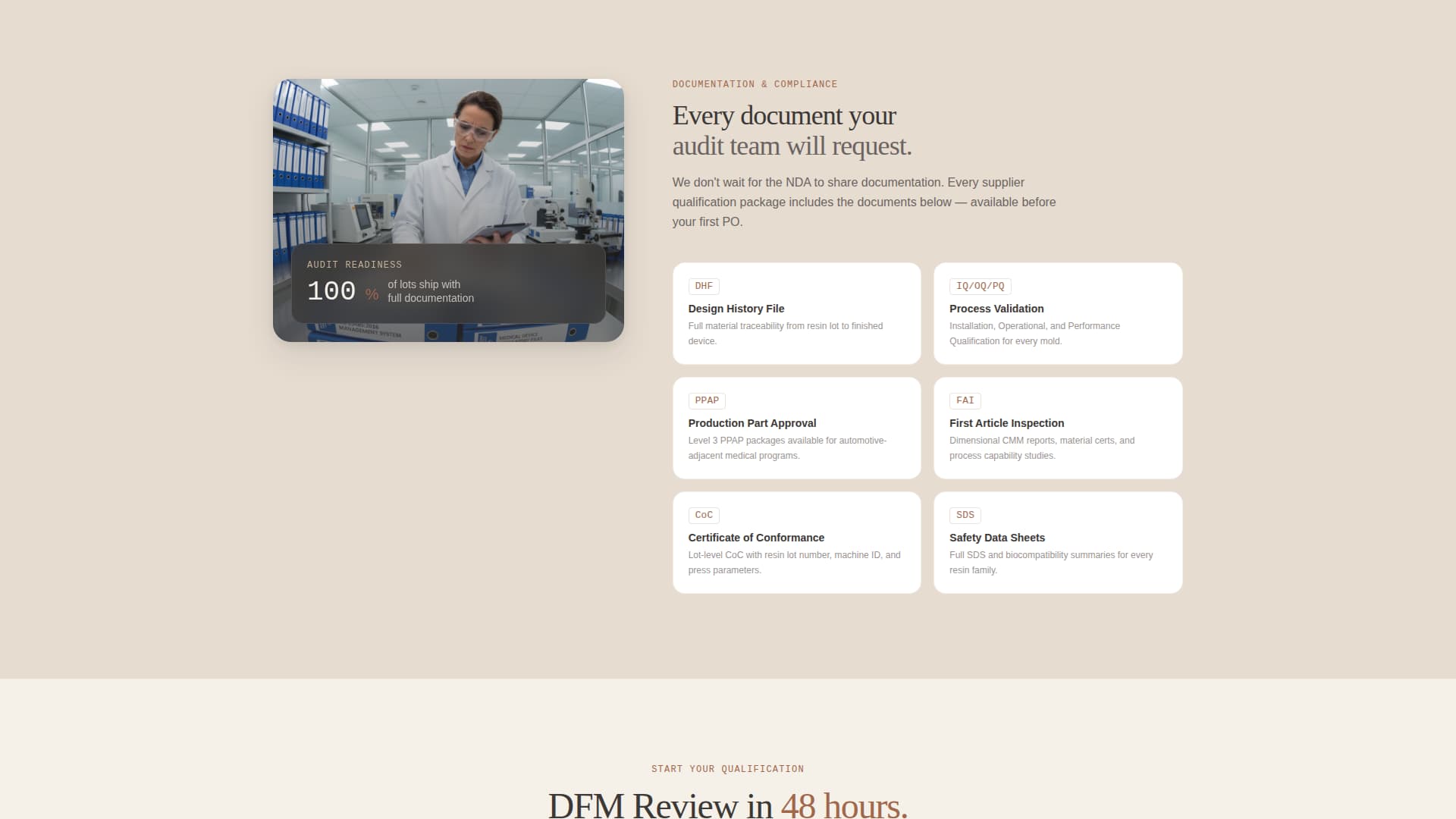
Task: Click the START YOUR QUALIFICATION label
Action: 727,769
